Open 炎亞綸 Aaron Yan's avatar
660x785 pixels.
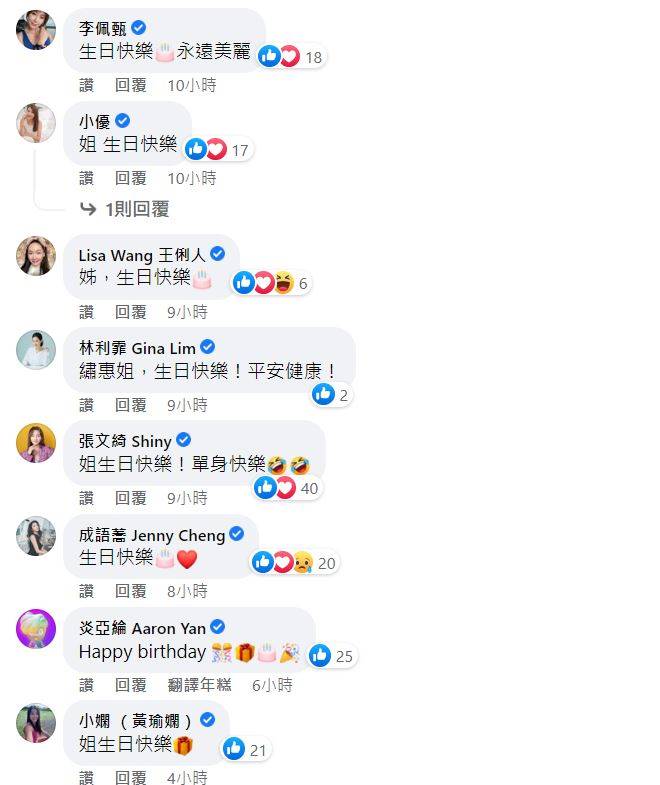click(x=36, y=629)
